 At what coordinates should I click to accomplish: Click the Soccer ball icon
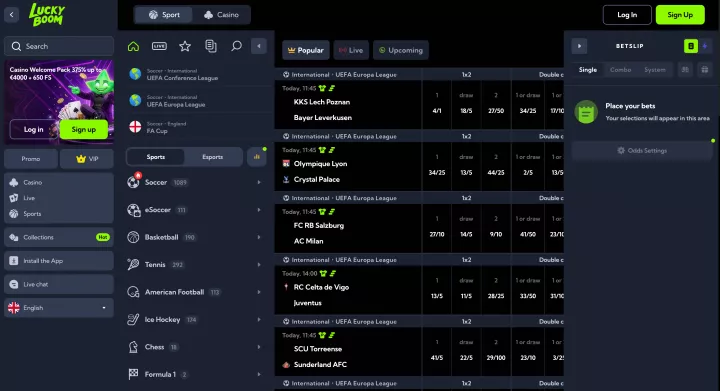[x=133, y=182]
